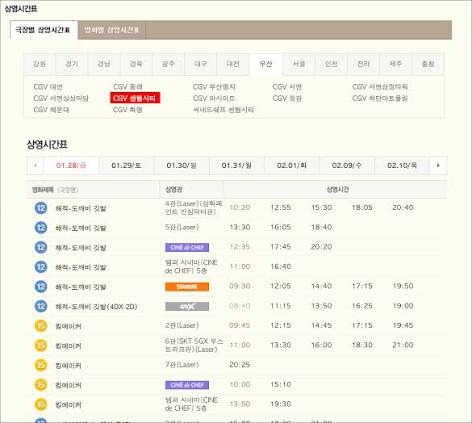The height and width of the screenshot is (423, 472).
Task: Click the 12 rating badge in the STARIUM row
Action: 41,287
